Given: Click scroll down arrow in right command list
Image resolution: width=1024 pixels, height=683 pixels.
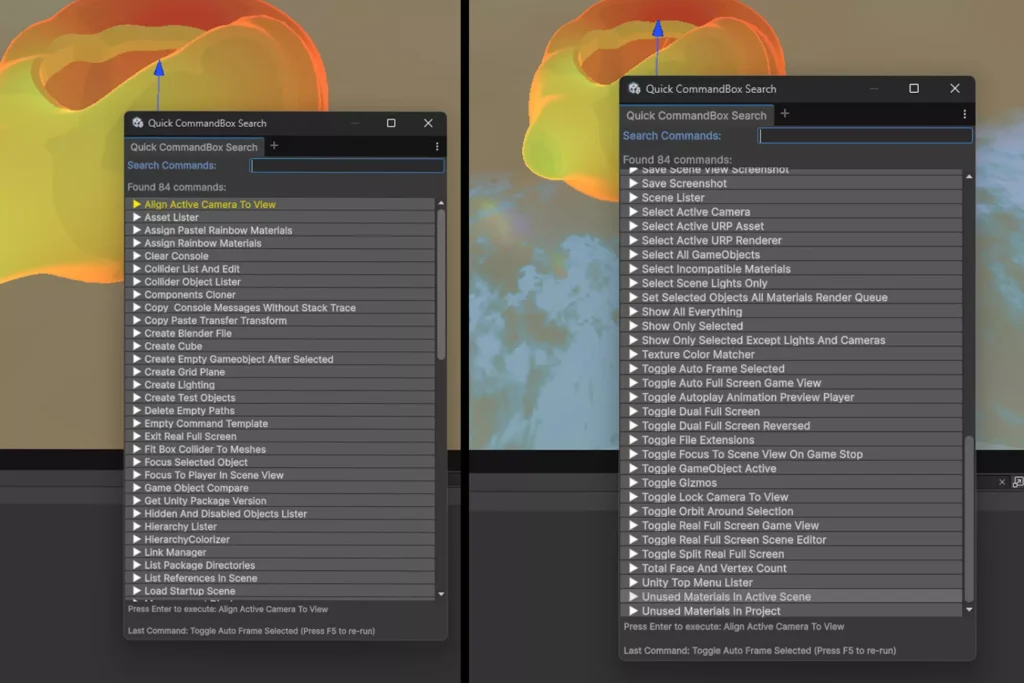Looking at the screenshot, I should [x=969, y=609].
